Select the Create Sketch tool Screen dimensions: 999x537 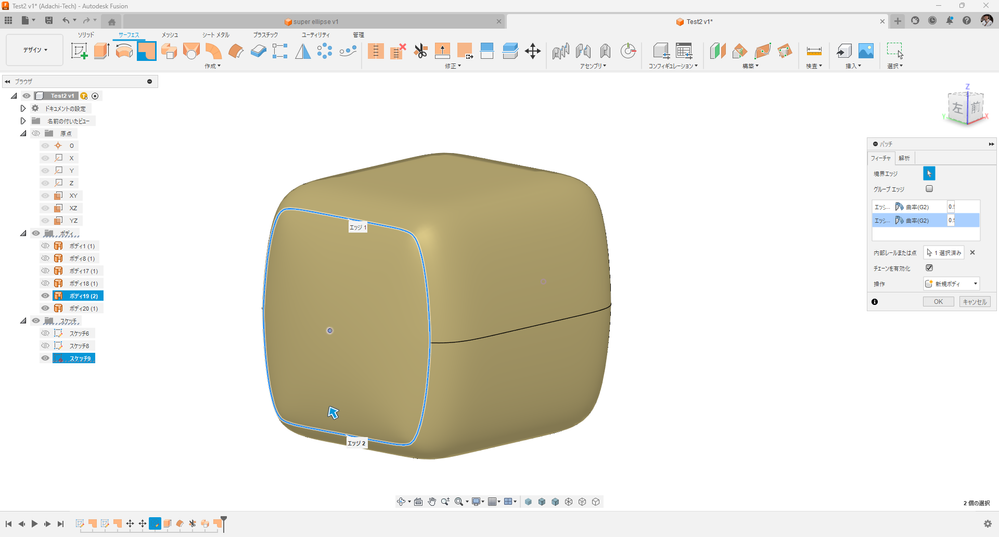pos(79,51)
